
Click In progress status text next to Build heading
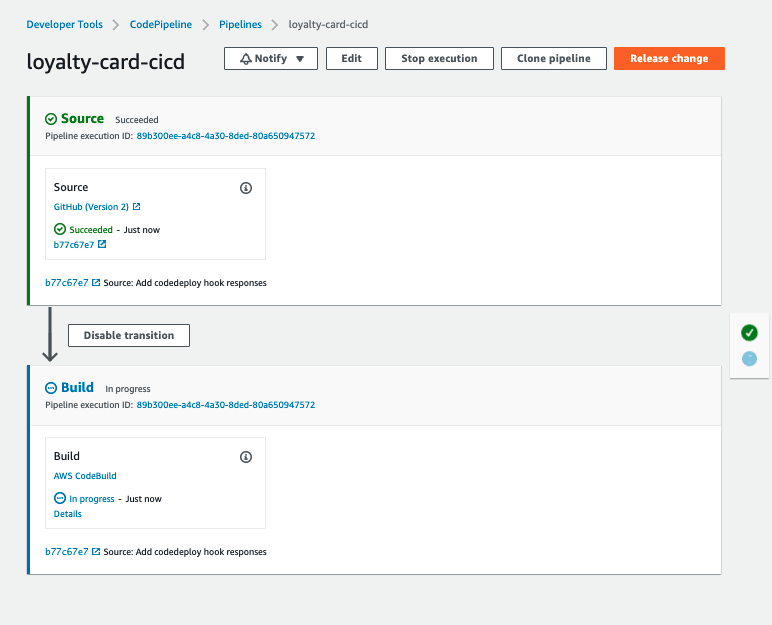pos(128,389)
